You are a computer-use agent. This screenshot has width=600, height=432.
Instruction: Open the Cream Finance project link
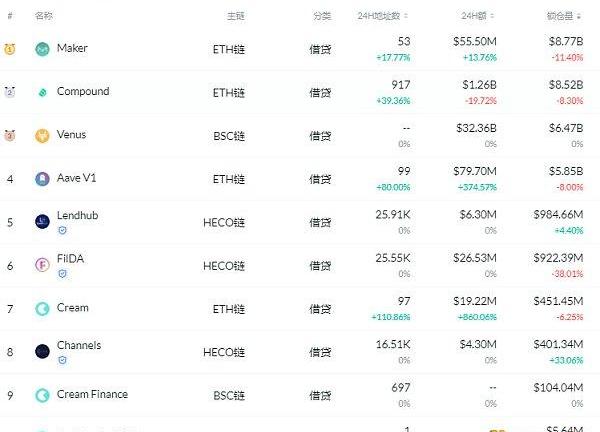[x=92, y=395]
